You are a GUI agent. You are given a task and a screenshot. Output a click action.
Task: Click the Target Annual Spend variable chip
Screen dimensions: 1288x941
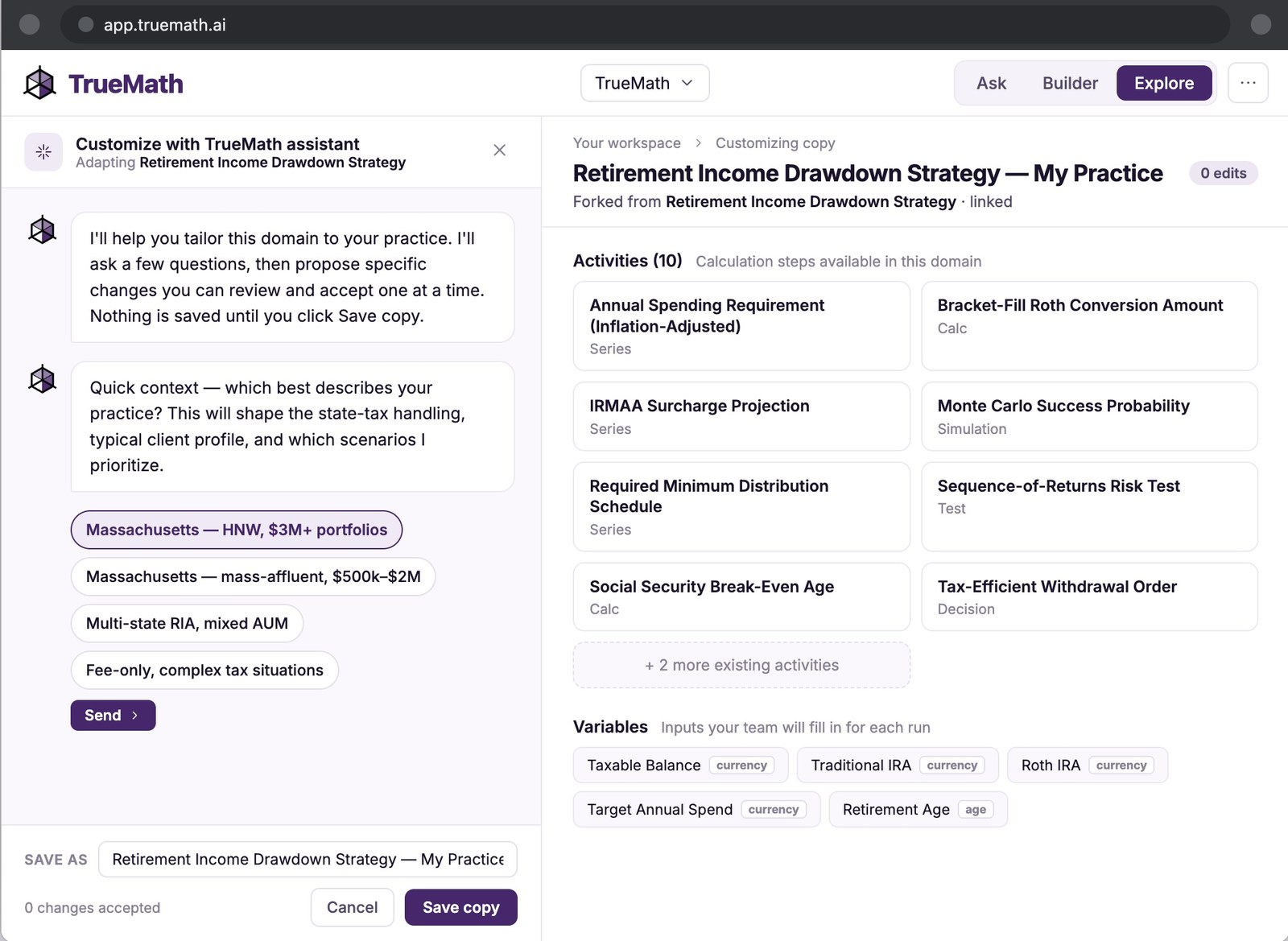[x=696, y=809]
